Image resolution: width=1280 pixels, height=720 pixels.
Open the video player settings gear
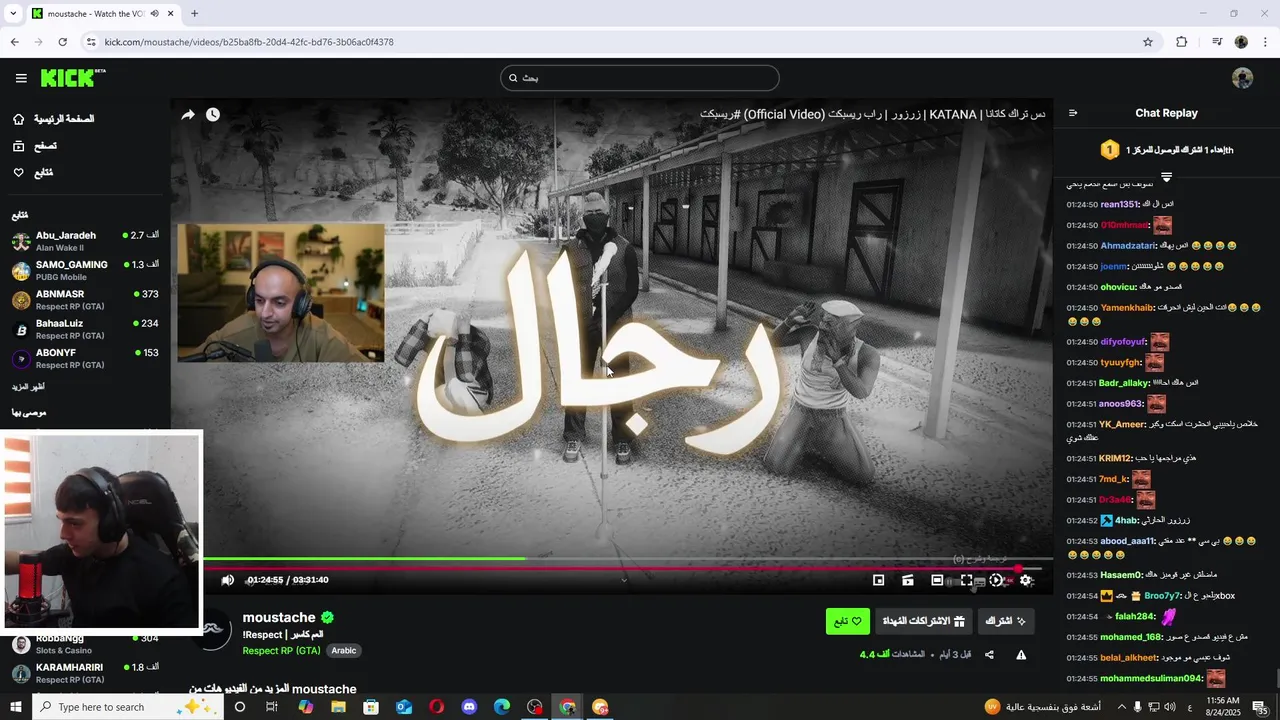point(1026,580)
